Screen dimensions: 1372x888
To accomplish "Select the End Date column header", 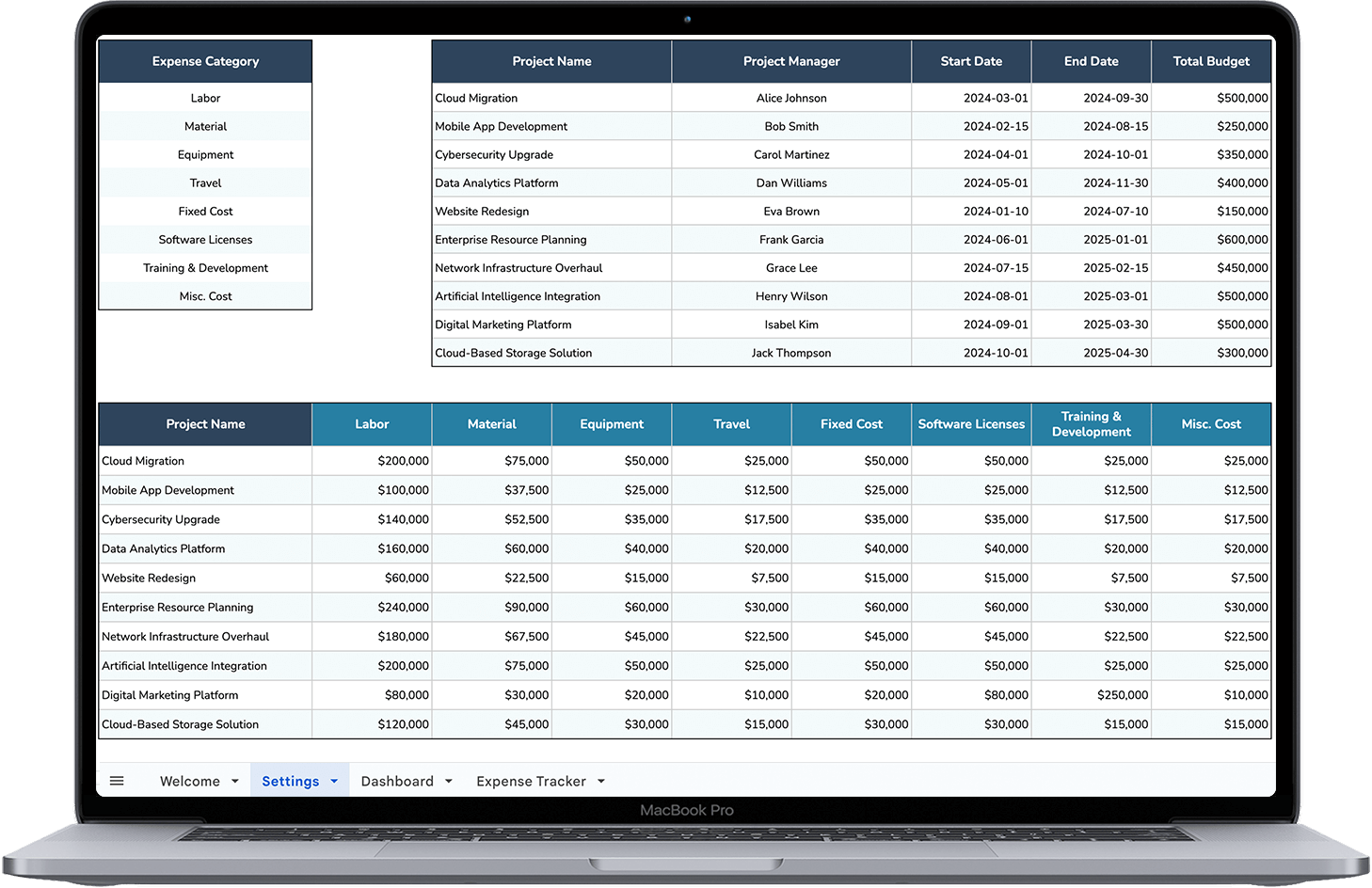I will [1092, 61].
